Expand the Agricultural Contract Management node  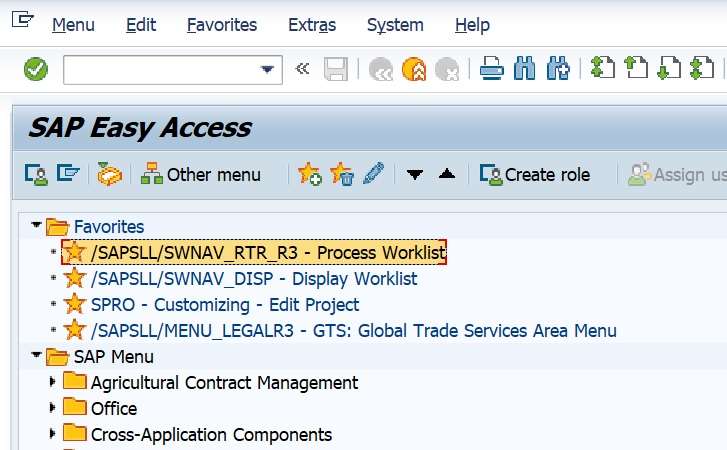52,381
